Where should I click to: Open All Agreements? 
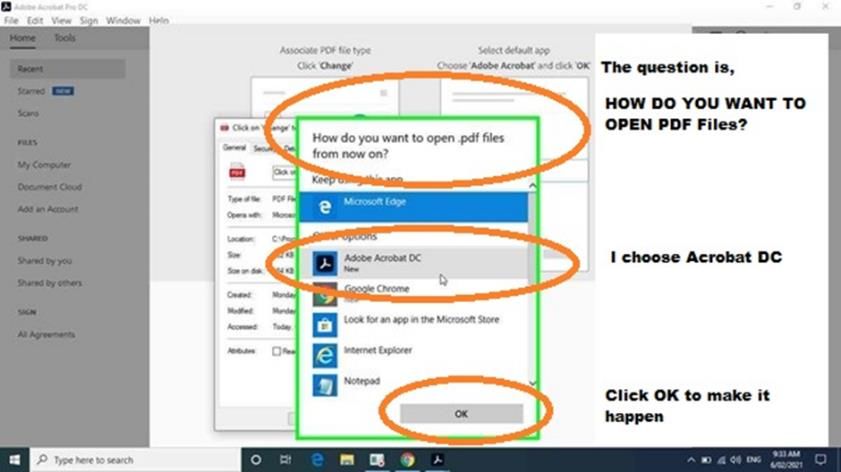(46, 334)
